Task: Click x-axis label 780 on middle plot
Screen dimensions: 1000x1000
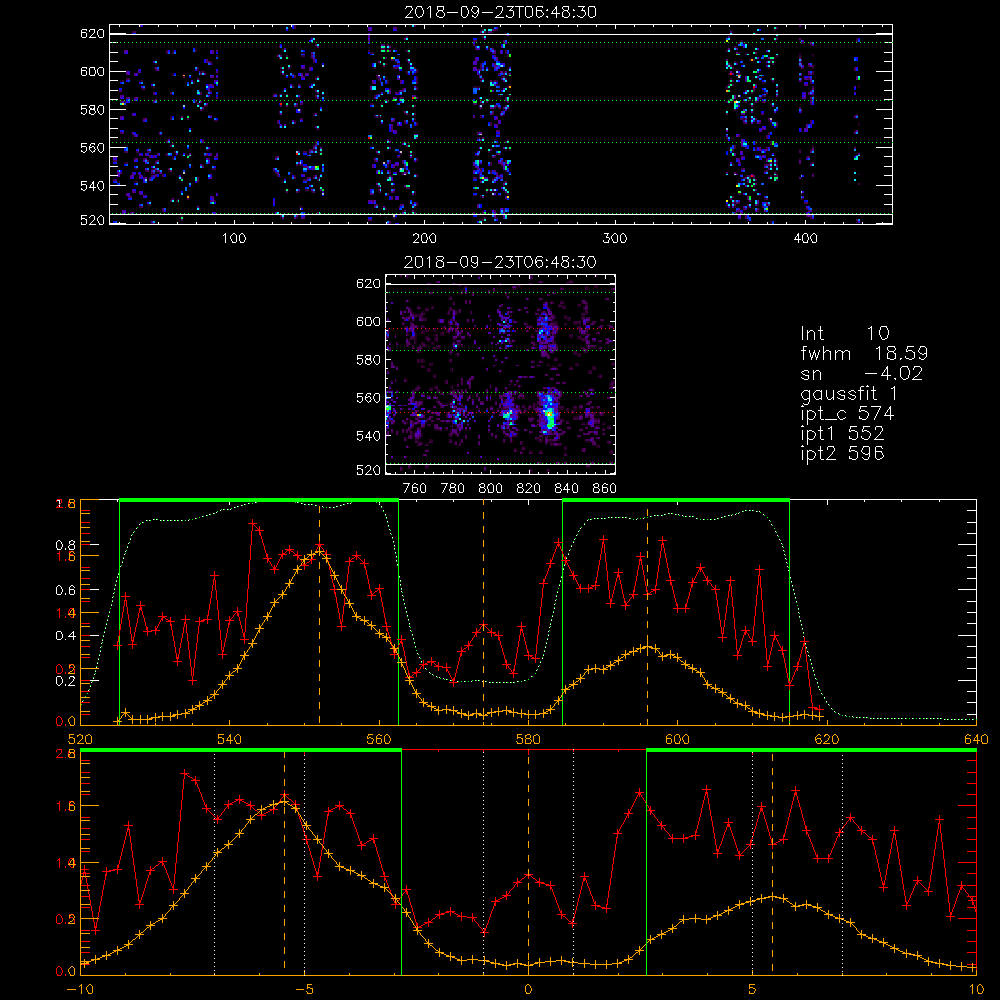Action: tap(453, 489)
